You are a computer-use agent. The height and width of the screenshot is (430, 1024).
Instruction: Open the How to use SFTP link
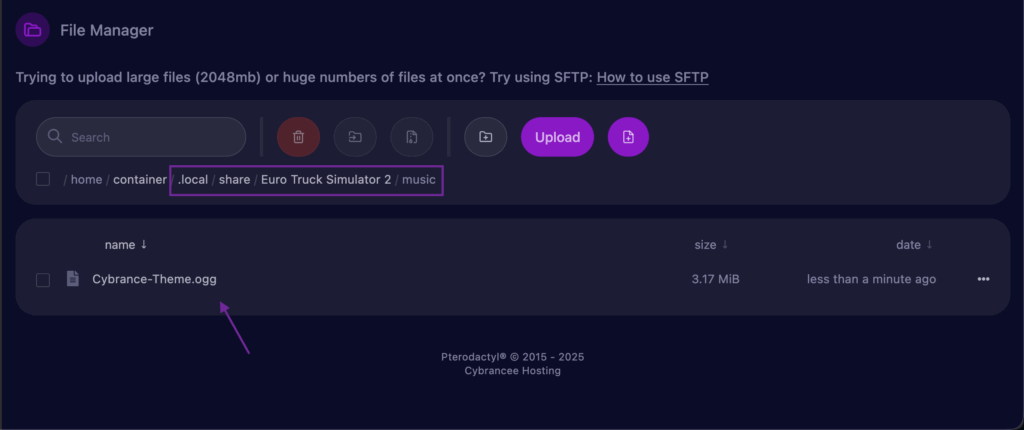(652, 77)
